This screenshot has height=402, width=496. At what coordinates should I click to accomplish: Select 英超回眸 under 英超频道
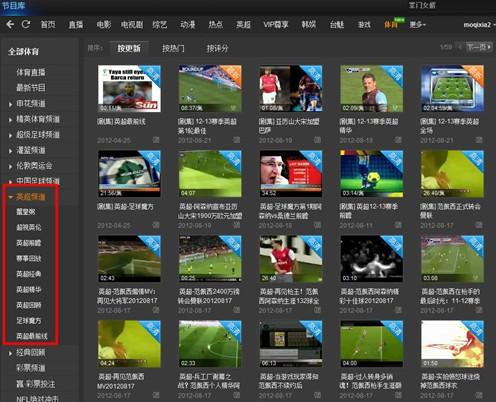point(29,305)
